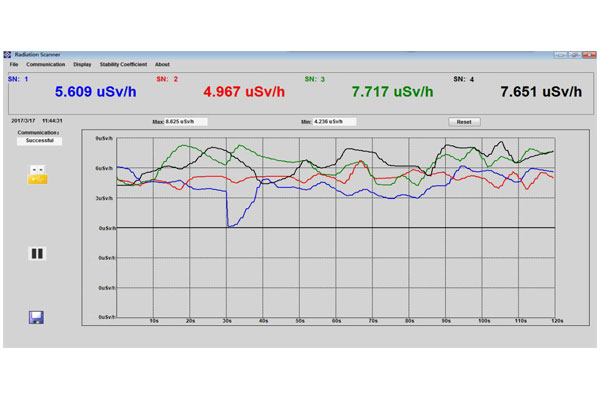Select the red SN 2 reading 4.967 uSv/h
This screenshot has width=600, height=400.
coord(250,92)
